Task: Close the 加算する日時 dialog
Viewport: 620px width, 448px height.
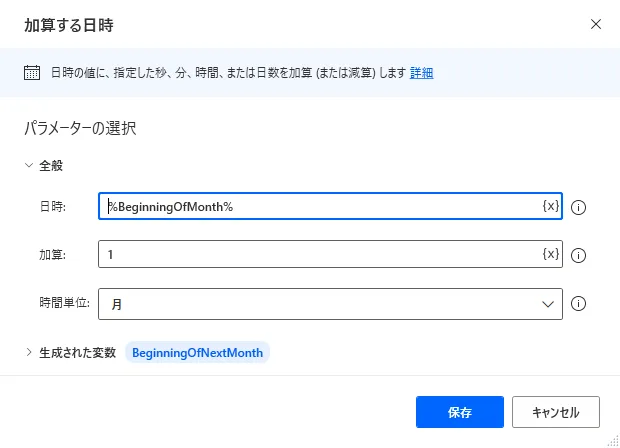Action: click(596, 24)
